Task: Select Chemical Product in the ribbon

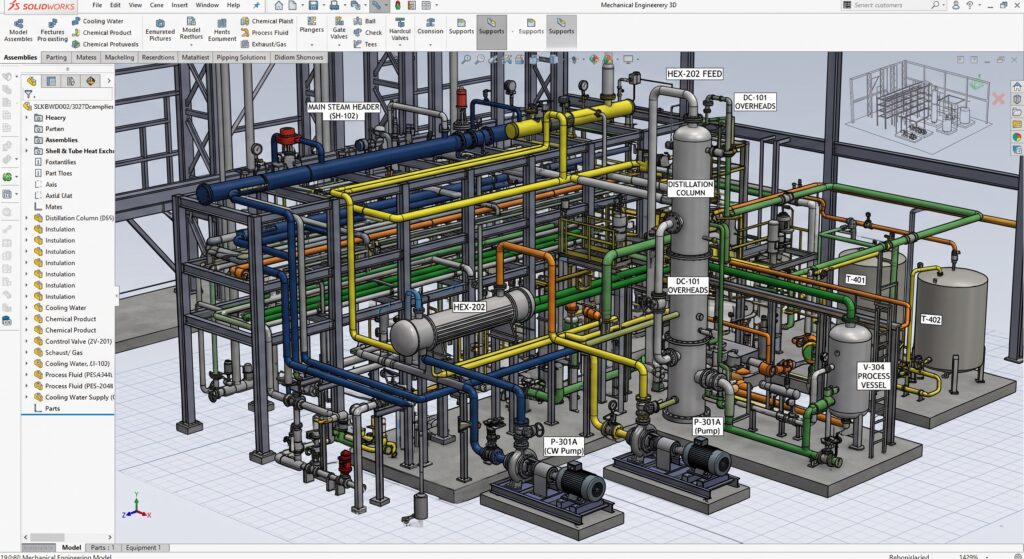Action: tap(102, 33)
